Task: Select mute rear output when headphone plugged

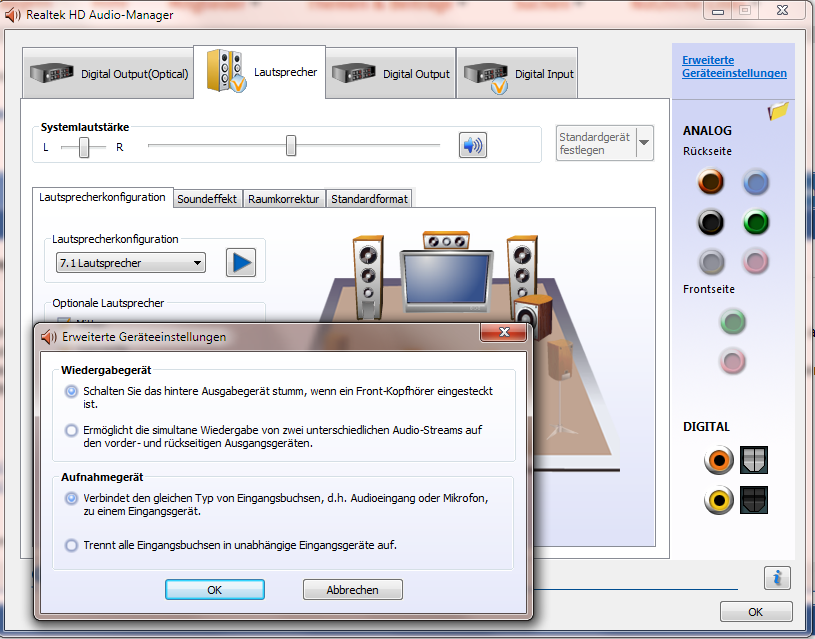Action: [71, 391]
